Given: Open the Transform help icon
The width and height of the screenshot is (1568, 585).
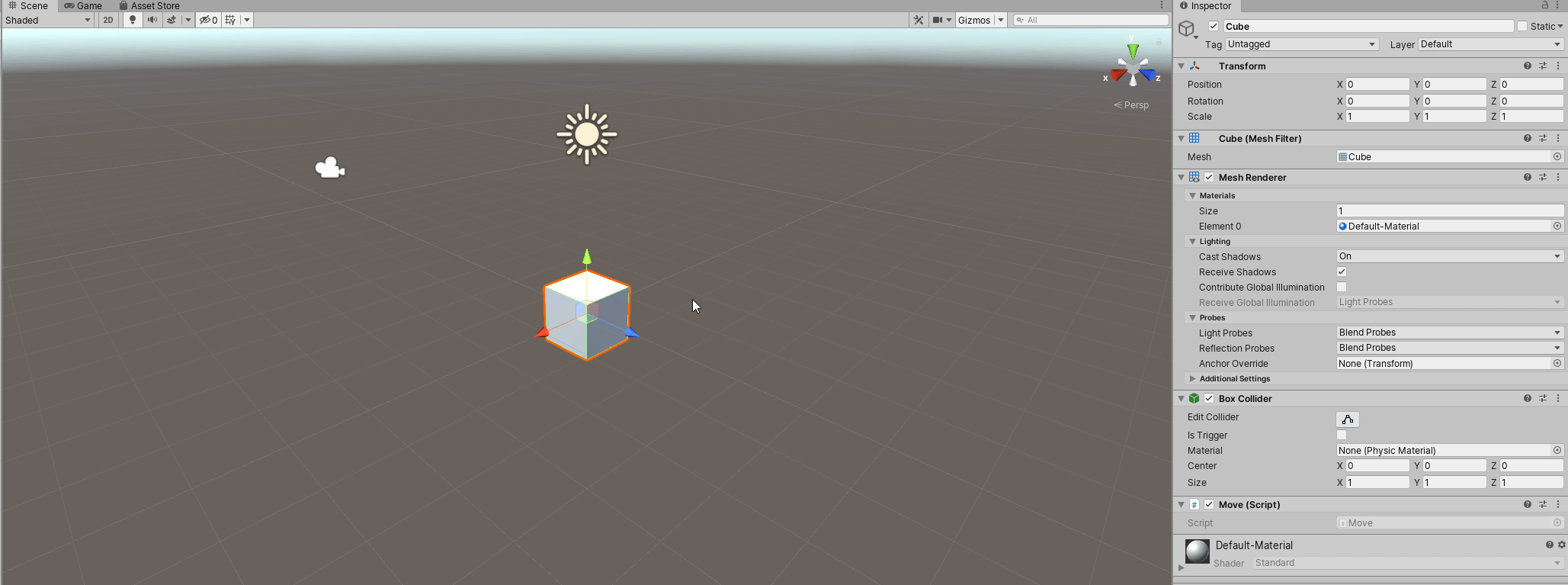Looking at the screenshot, I should tap(1528, 66).
